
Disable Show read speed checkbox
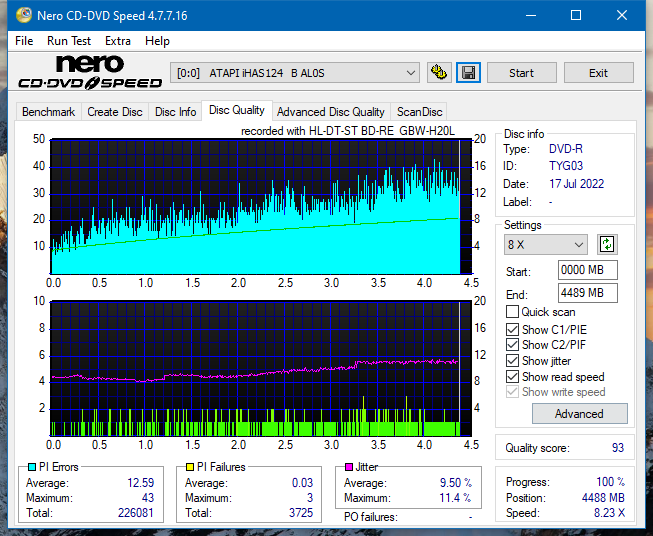[x=512, y=377]
